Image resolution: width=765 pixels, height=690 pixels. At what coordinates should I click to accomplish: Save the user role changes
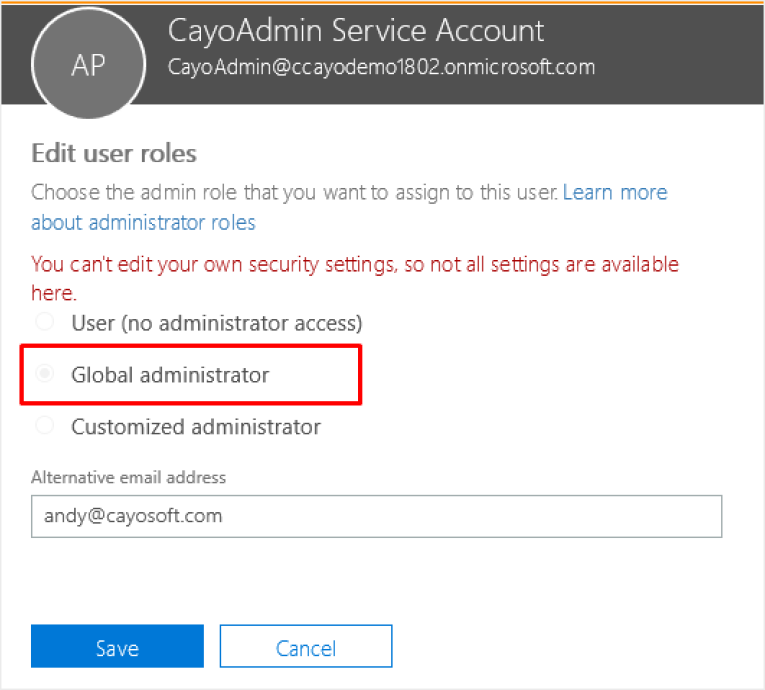117,646
